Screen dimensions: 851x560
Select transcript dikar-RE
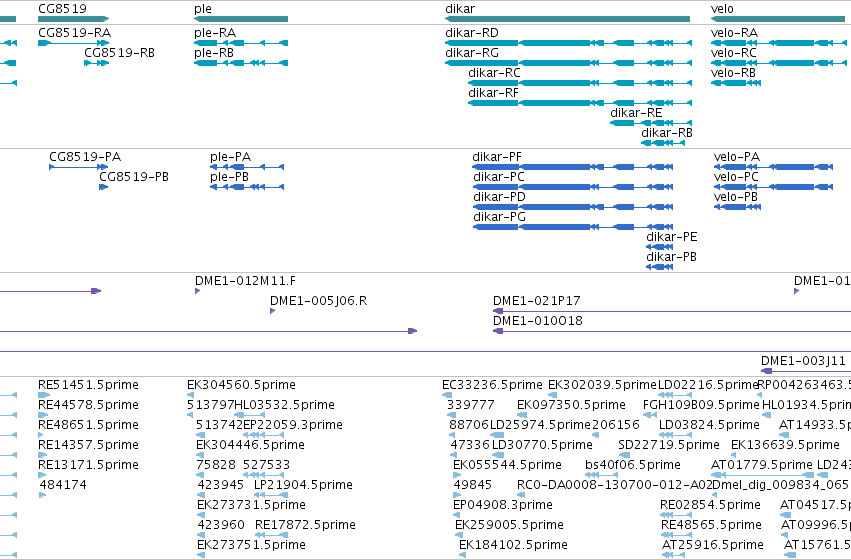(651, 123)
